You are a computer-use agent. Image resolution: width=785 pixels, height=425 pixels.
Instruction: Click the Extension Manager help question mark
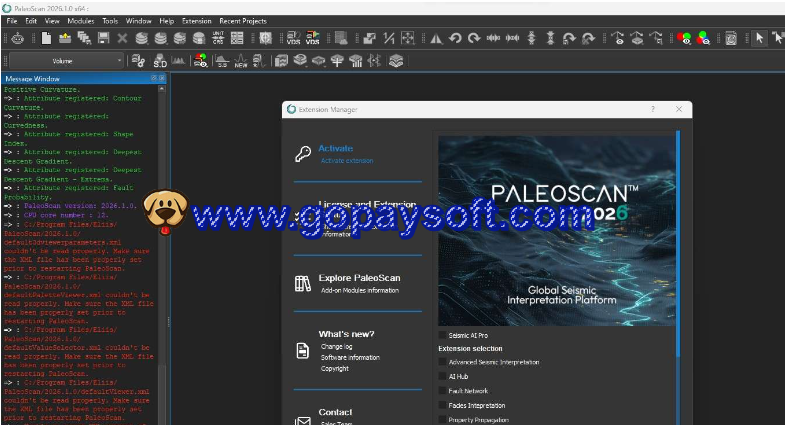pos(652,109)
